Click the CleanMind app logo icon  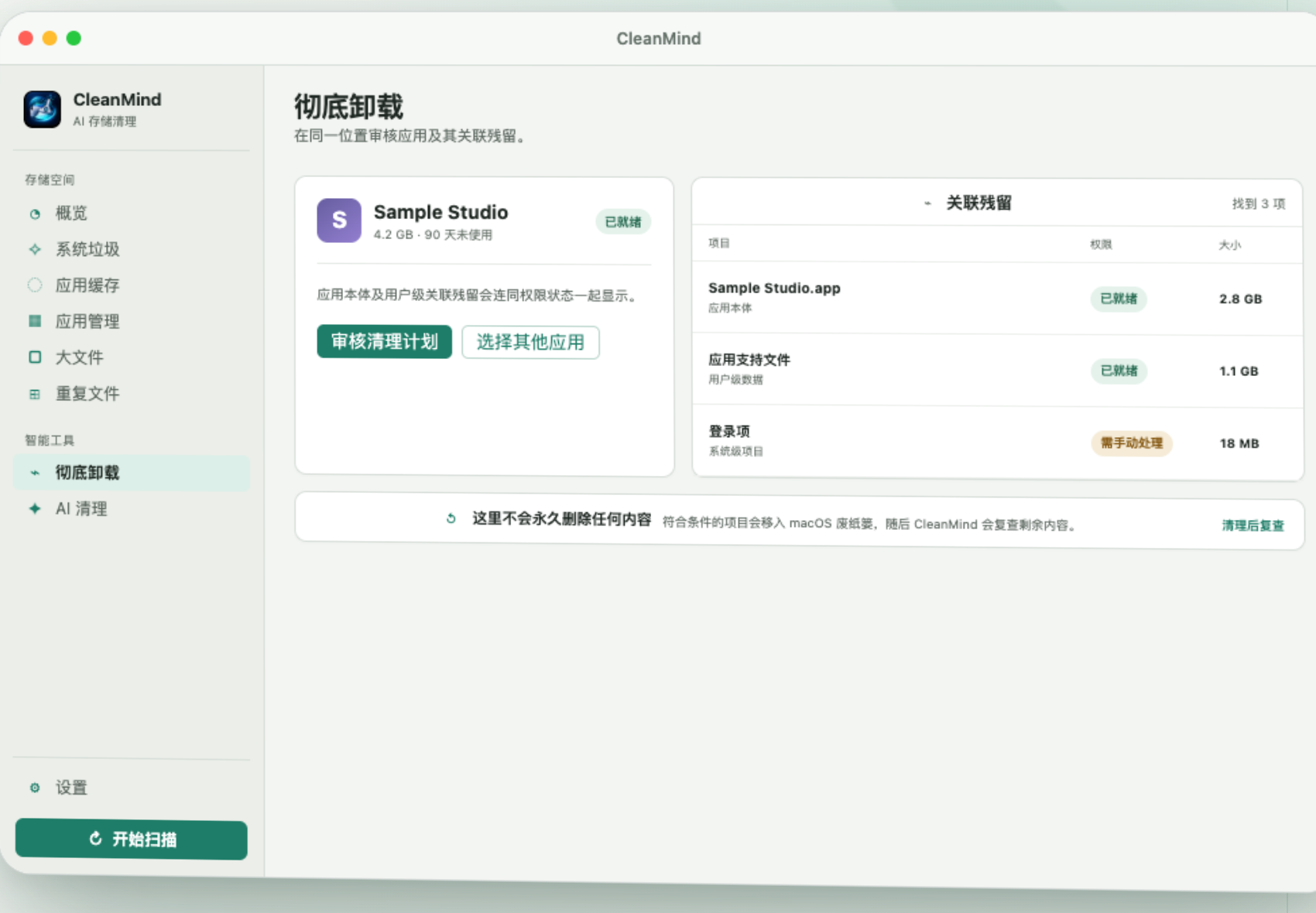pyautogui.click(x=42, y=109)
